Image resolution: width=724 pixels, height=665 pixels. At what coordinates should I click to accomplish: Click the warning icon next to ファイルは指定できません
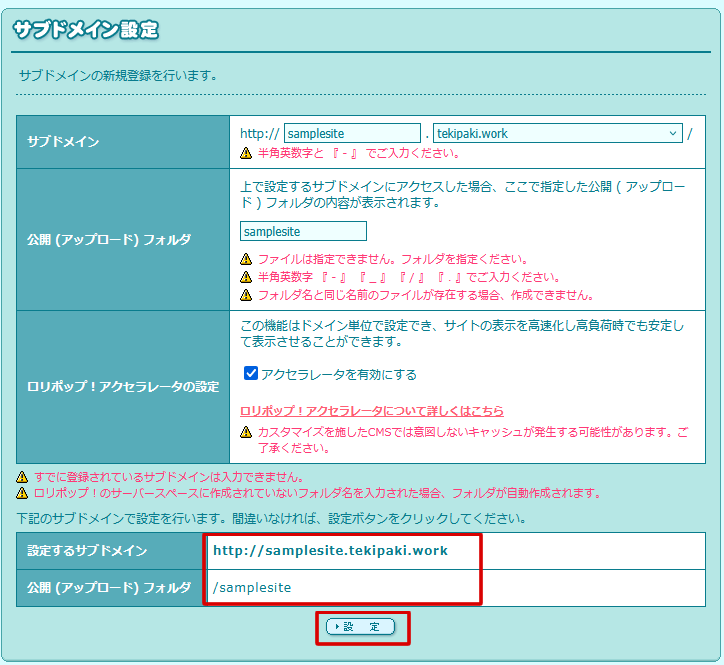pos(246,259)
